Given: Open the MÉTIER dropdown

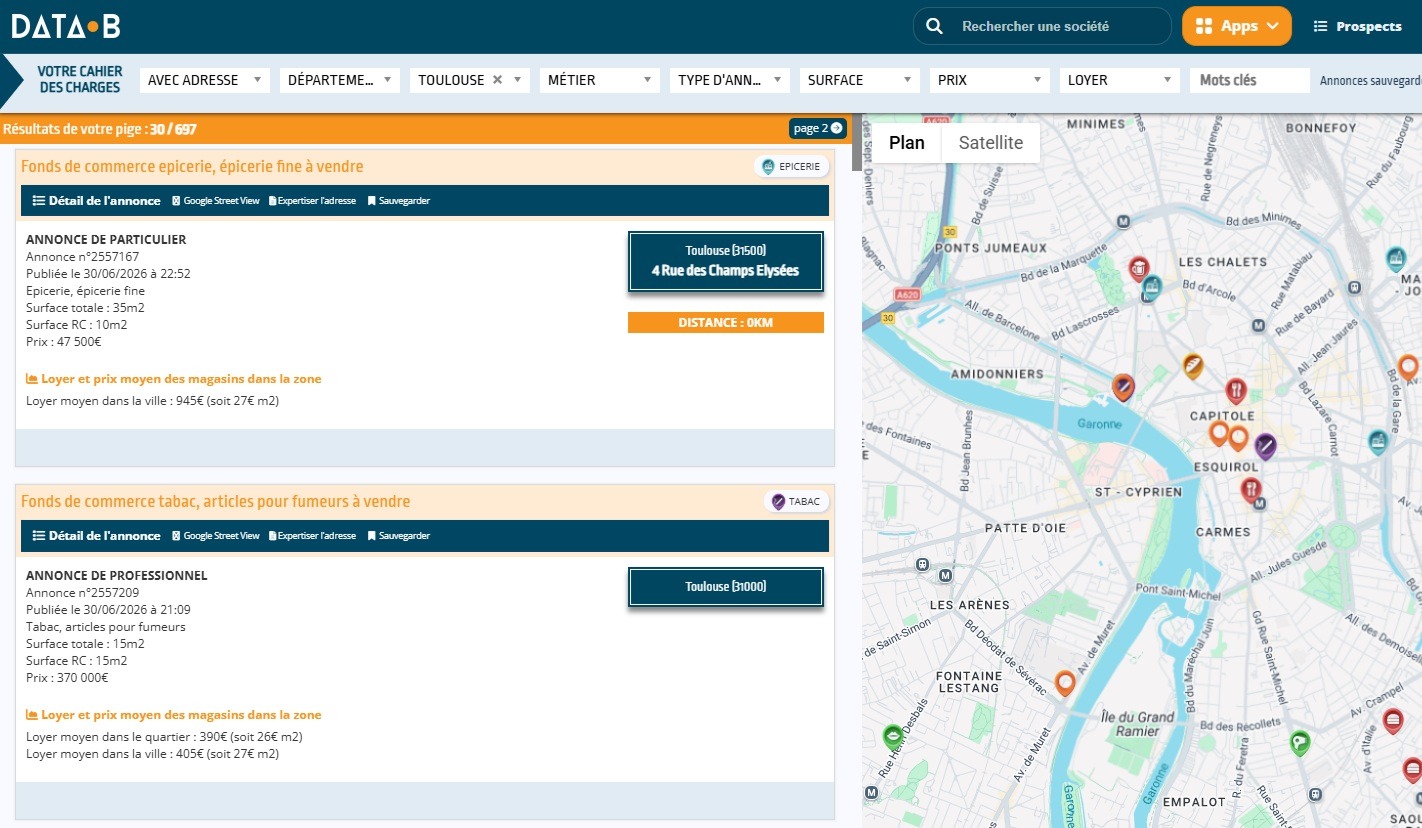Looking at the screenshot, I should pyautogui.click(x=600, y=80).
